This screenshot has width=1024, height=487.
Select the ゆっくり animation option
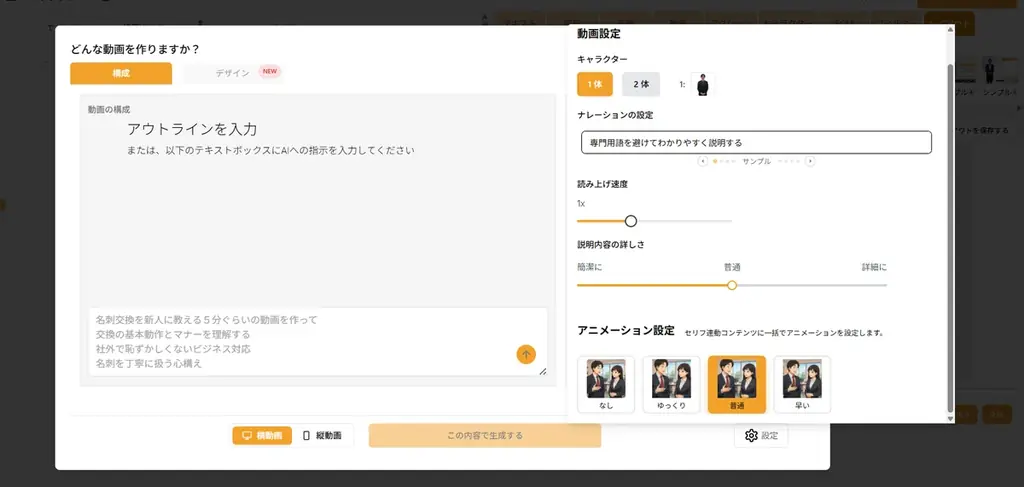[672, 384]
